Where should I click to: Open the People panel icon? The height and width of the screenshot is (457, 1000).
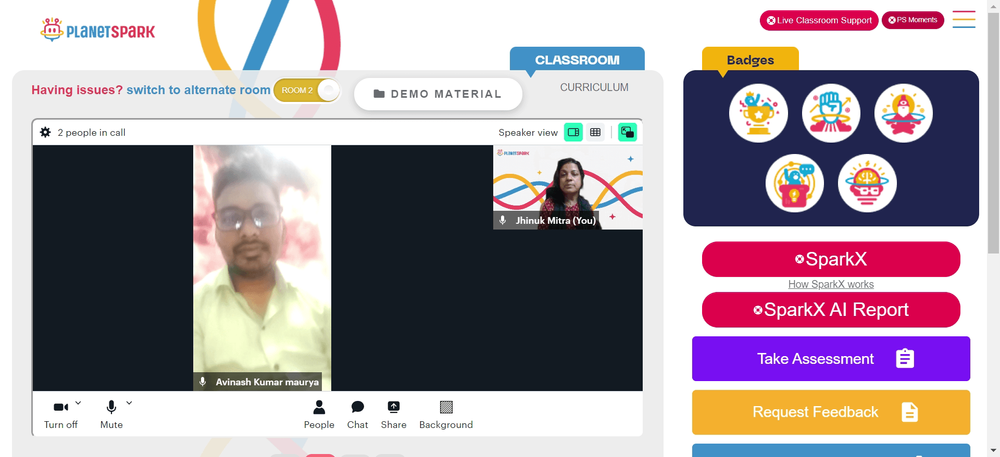pyautogui.click(x=319, y=407)
